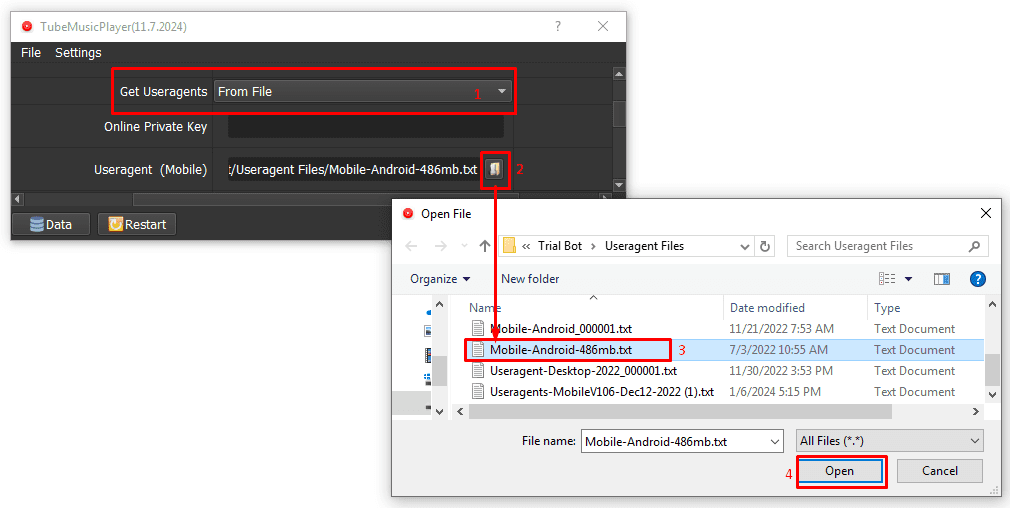Open the Settings menu in TubeMusicPlayer

click(78, 53)
